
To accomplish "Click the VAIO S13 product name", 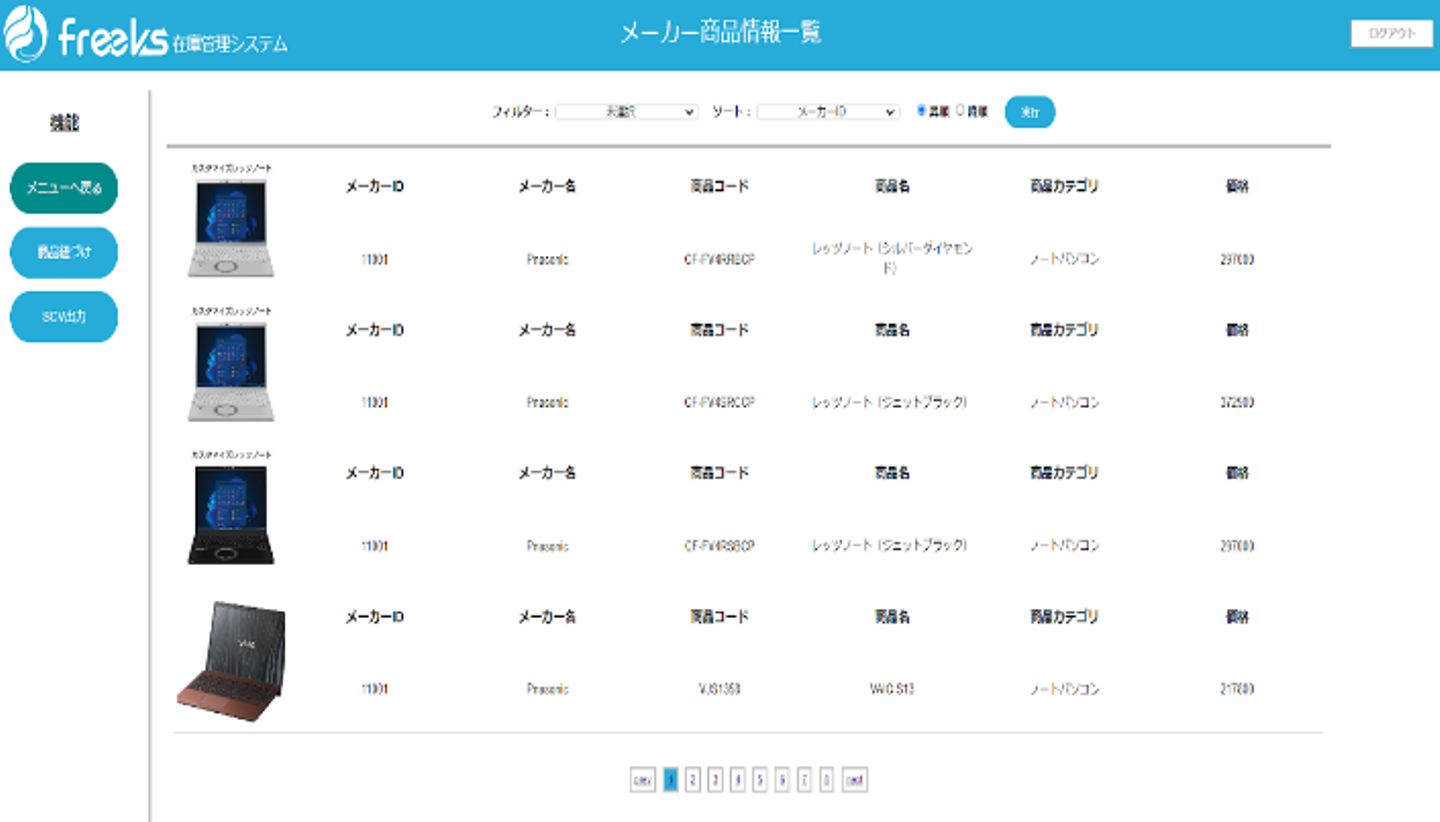I will click(x=892, y=689).
